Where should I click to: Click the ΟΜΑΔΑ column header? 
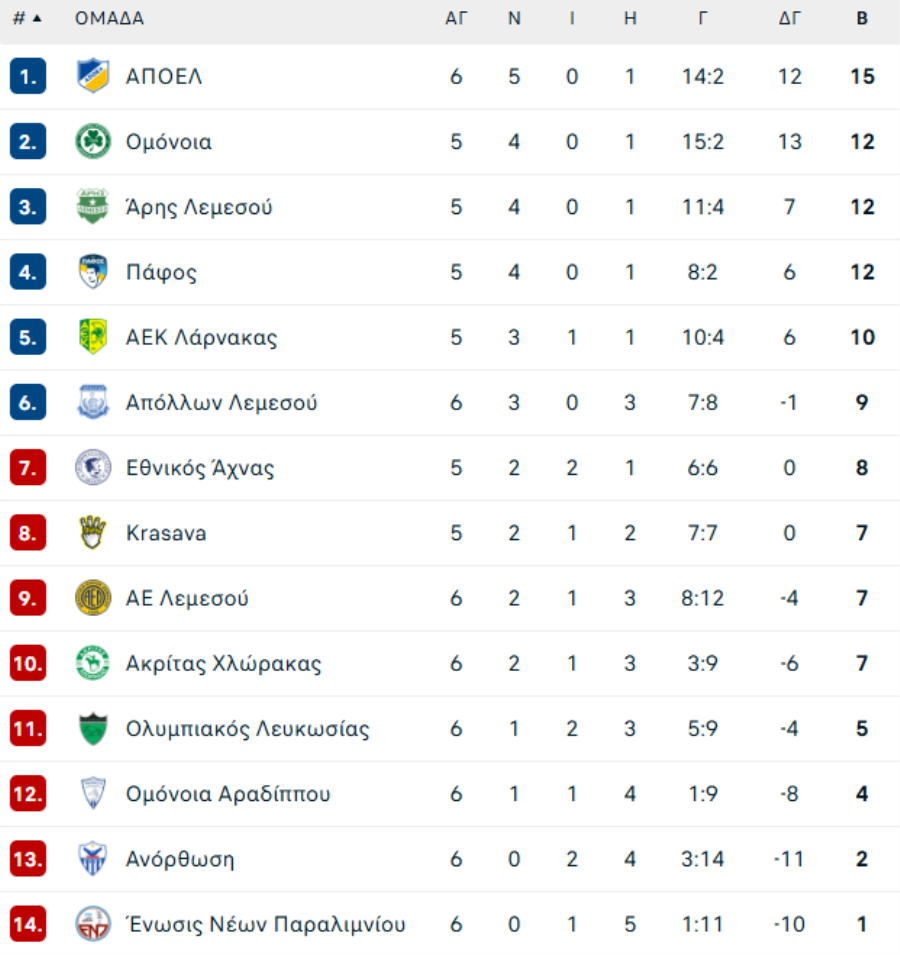tap(109, 19)
